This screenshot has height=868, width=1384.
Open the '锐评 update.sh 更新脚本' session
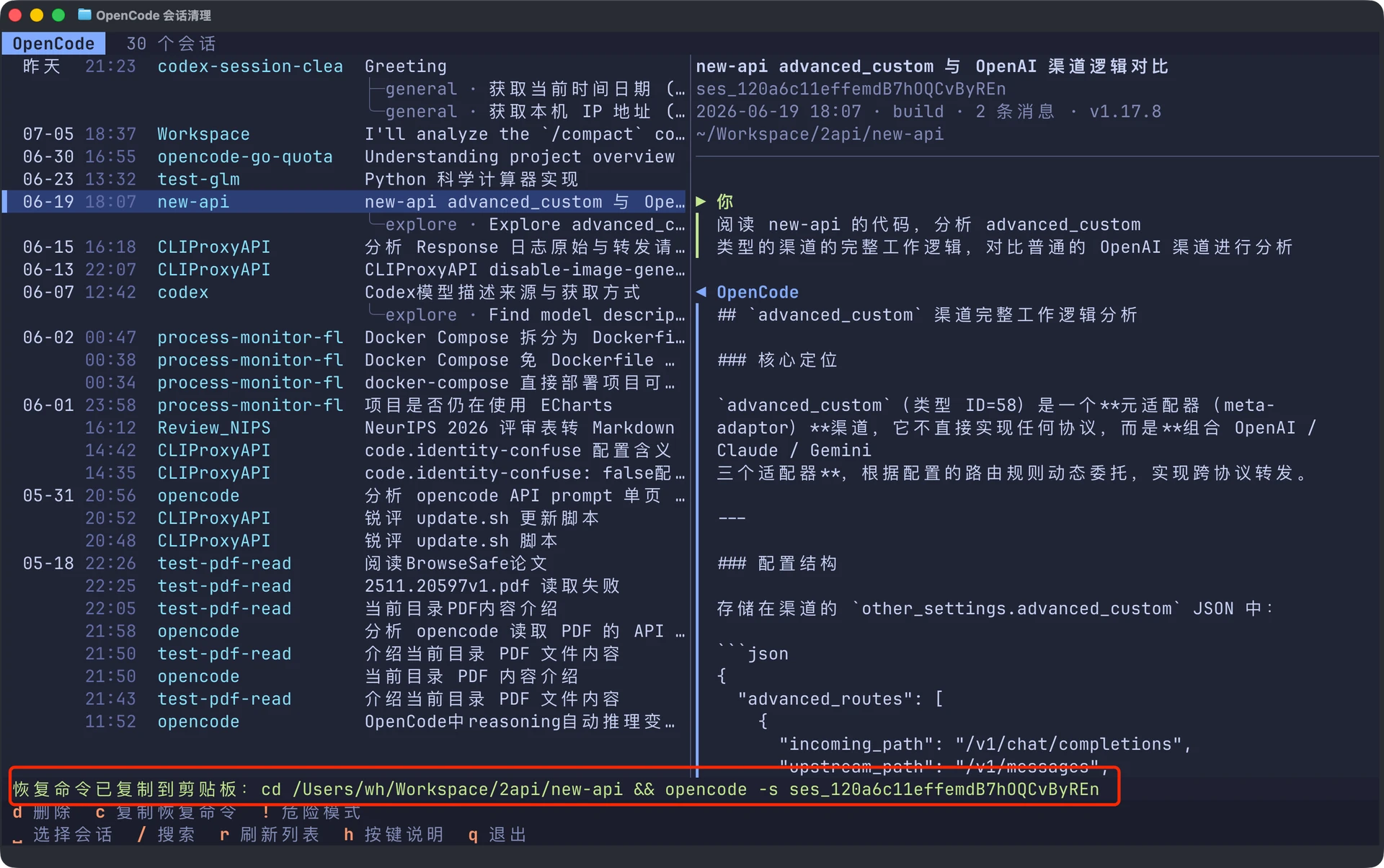pyautogui.click(x=345, y=518)
